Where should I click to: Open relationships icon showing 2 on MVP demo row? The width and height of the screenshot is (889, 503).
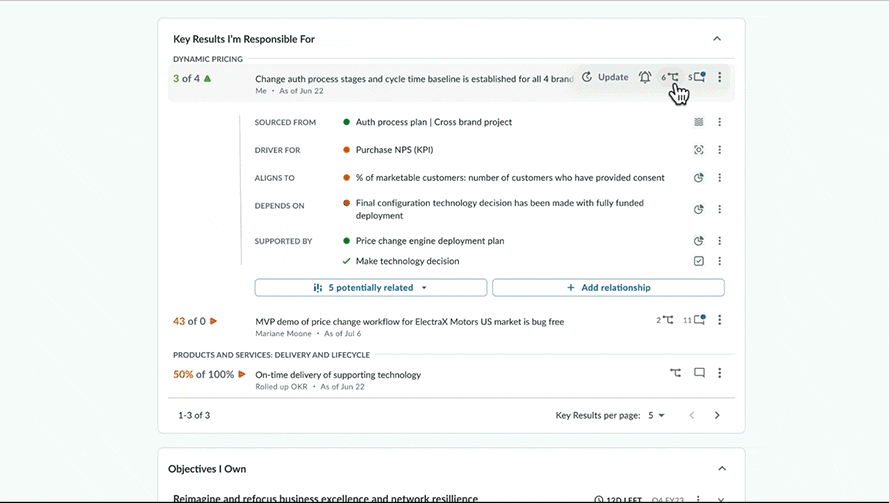pyautogui.click(x=665, y=320)
